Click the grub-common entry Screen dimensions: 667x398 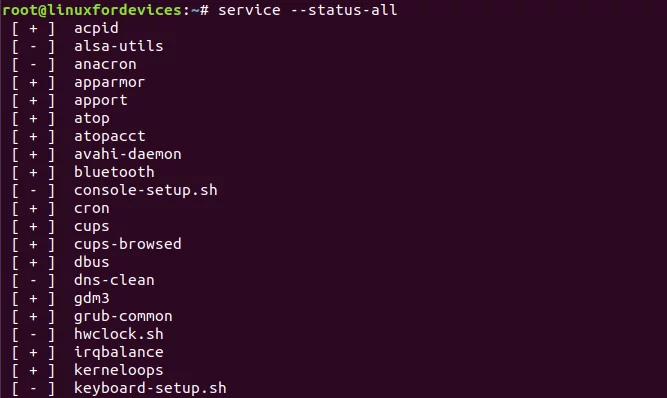click(123, 317)
